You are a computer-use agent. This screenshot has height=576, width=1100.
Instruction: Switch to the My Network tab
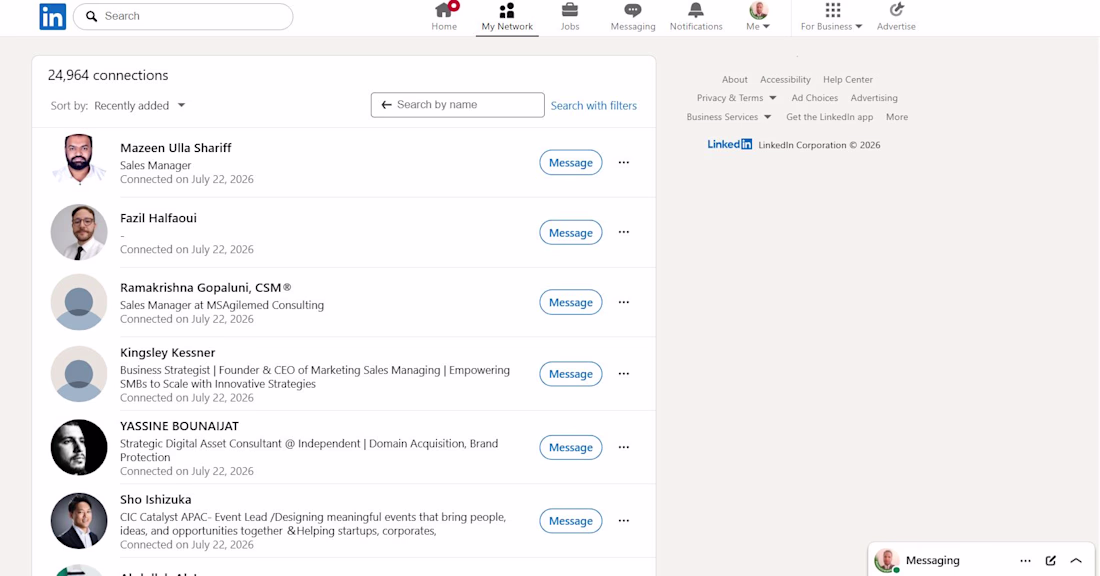pyautogui.click(x=507, y=18)
